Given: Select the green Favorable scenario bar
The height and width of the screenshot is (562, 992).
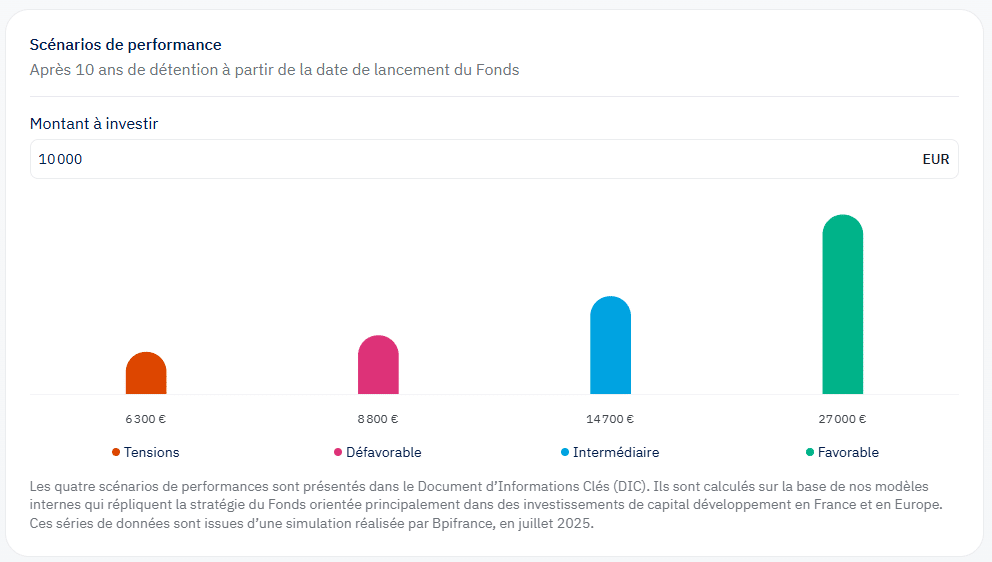Looking at the screenshot, I should [x=842, y=305].
